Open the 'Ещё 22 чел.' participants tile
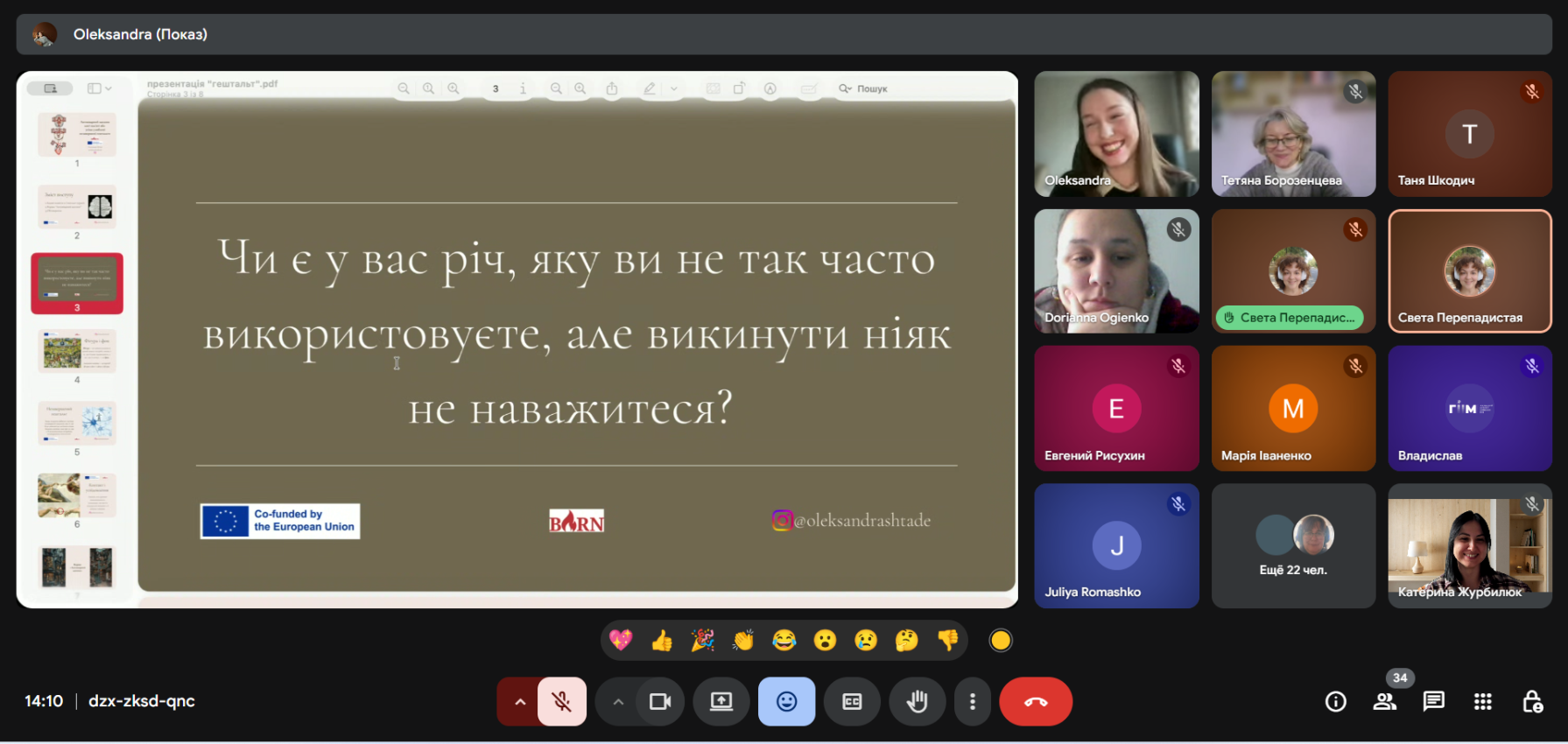 coord(1293,546)
